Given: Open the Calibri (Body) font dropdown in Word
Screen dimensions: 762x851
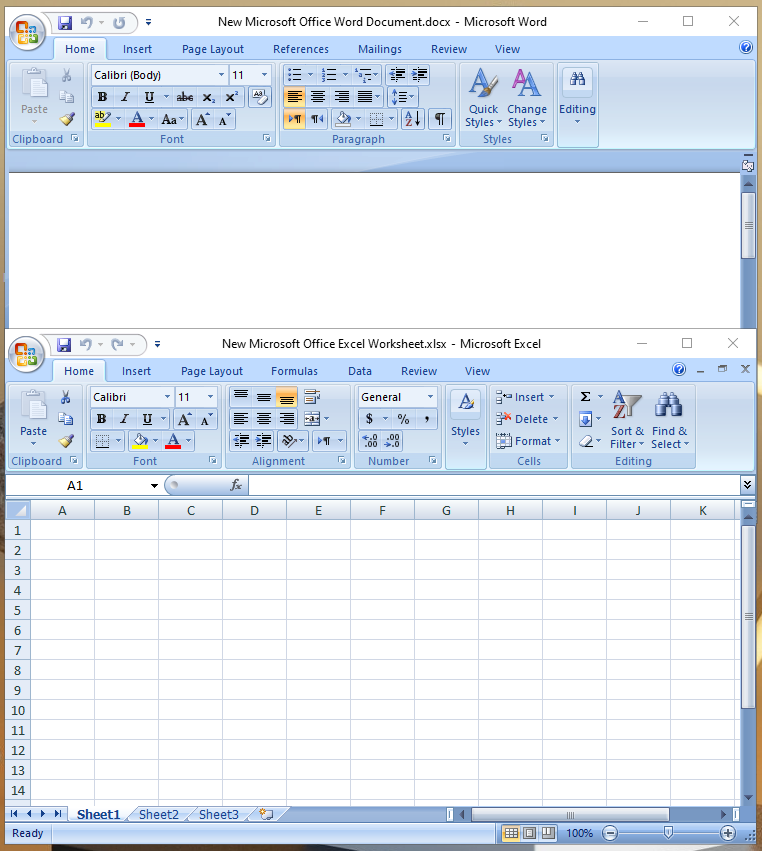Looking at the screenshot, I should click(x=221, y=75).
